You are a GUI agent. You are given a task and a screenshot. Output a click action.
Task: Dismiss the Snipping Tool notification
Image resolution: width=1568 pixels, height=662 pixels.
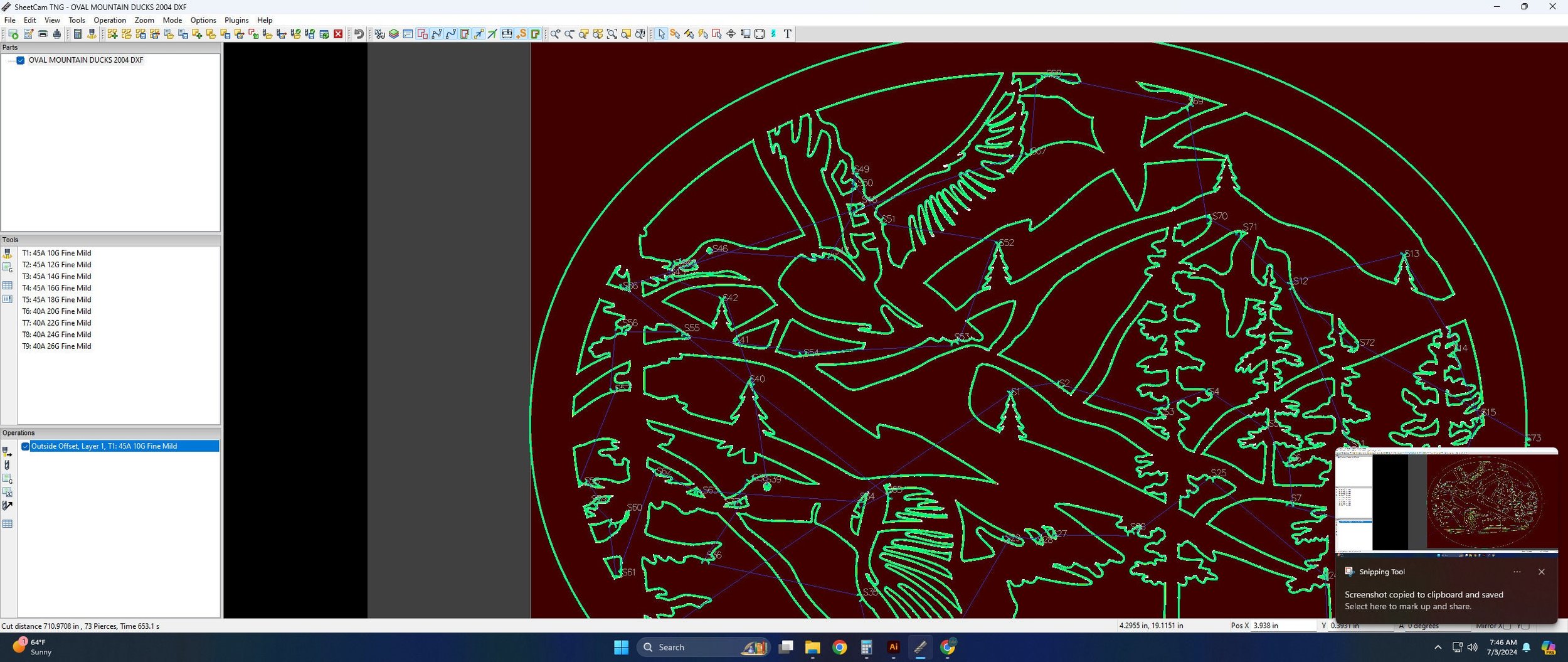pyautogui.click(x=1542, y=572)
